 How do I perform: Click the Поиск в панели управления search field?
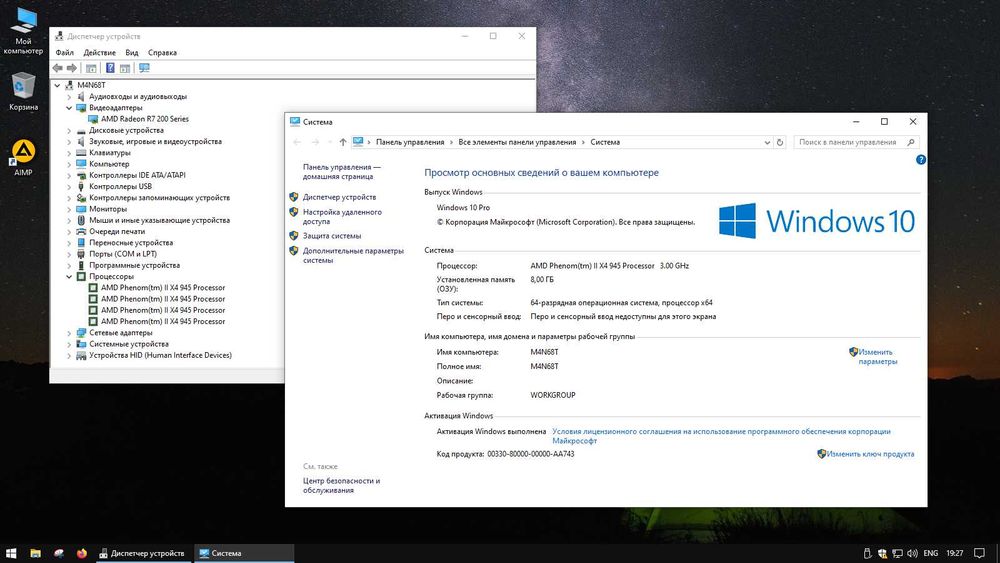tap(857, 142)
